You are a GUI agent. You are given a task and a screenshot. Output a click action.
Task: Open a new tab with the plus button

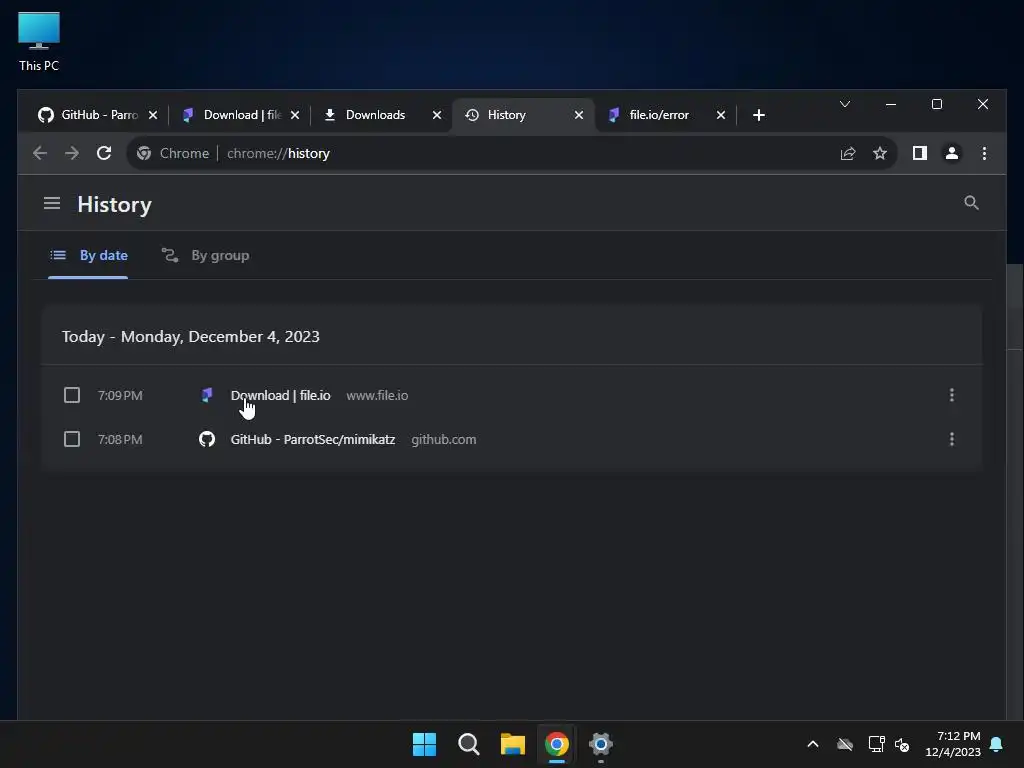click(x=758, y=116)
